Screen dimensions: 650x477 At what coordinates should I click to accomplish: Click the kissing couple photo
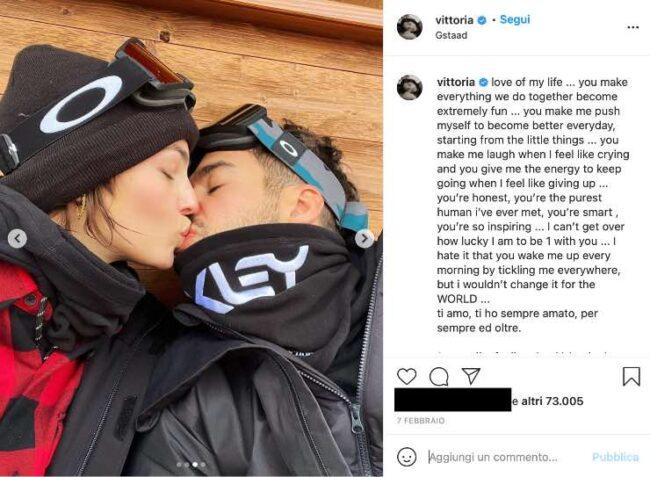pos(191,238)
